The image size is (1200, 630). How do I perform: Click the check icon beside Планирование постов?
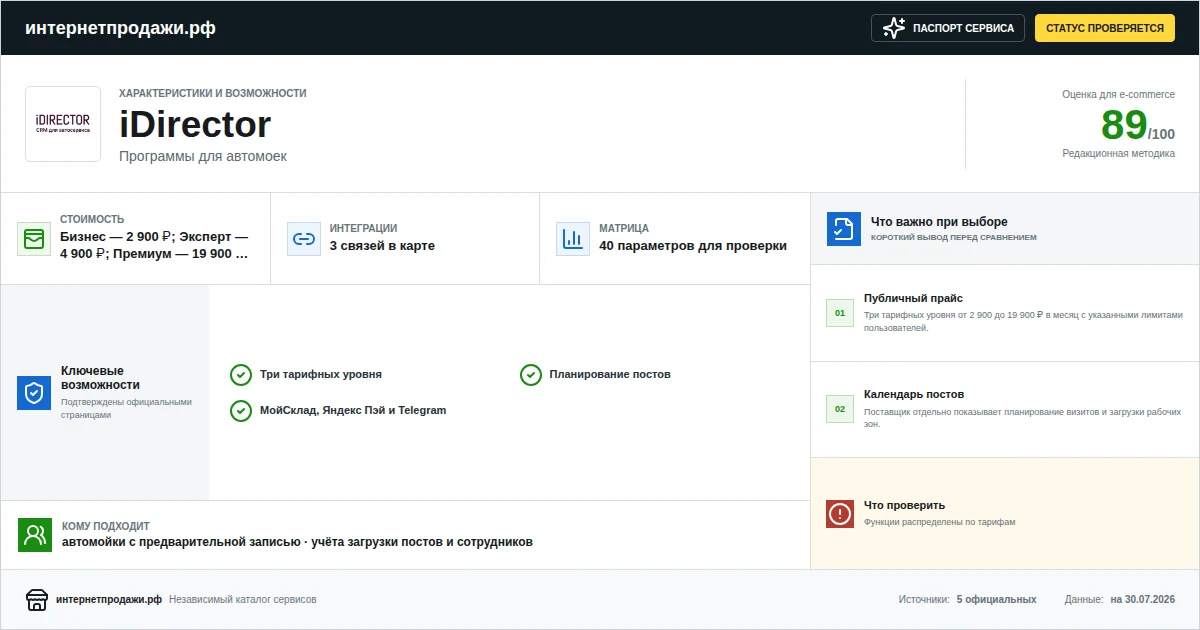[x=531, y=375]
